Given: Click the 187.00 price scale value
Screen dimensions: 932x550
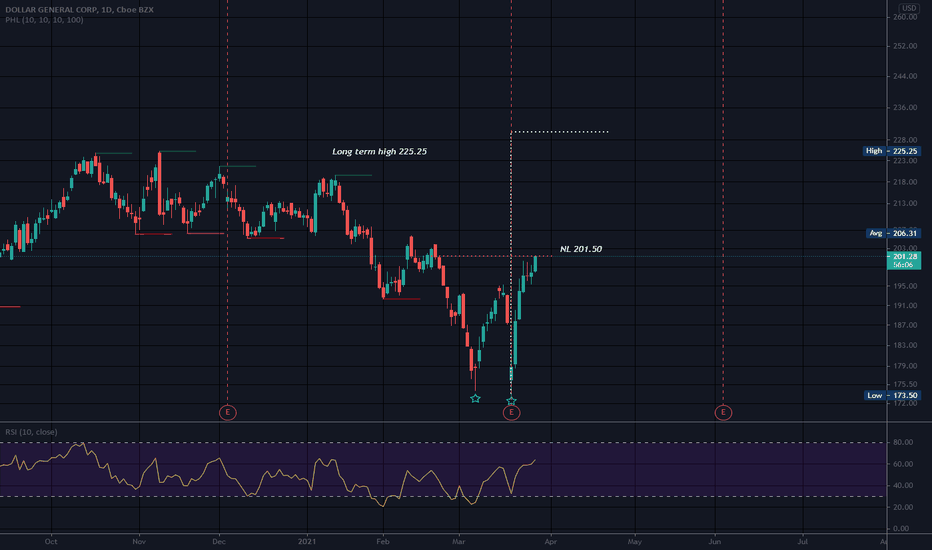Looking at the screenshot, I should pyautogui.click(x=905, y=325).
